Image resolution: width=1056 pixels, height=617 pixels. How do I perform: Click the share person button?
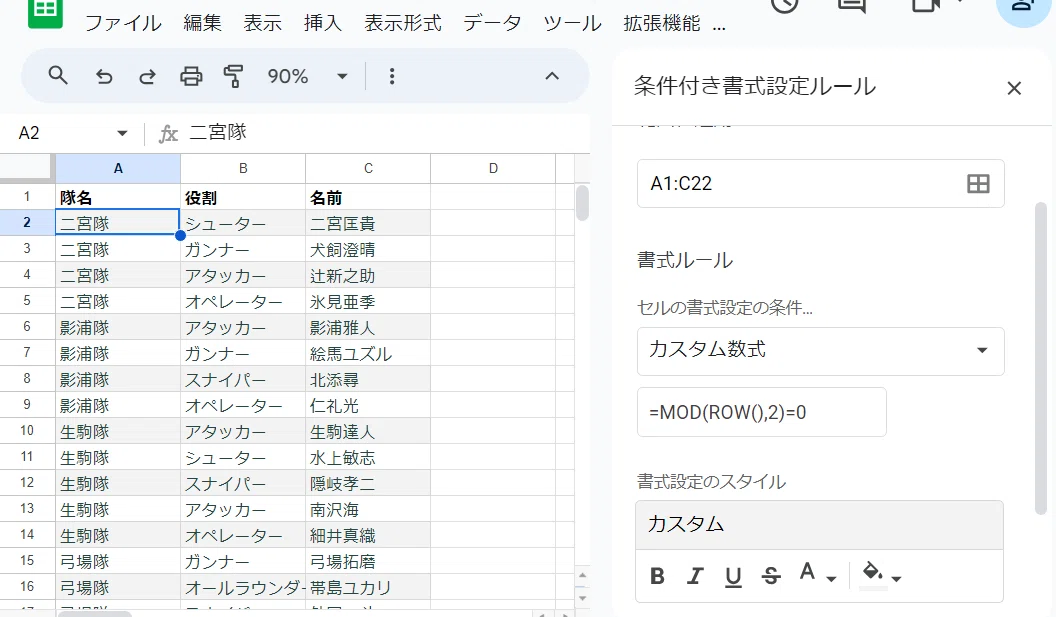pyautogui.click(x=1022, y=7)
